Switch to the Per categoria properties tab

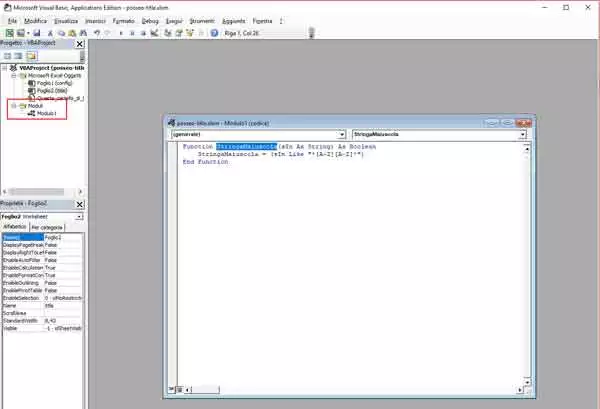click(x=47, y=228)
